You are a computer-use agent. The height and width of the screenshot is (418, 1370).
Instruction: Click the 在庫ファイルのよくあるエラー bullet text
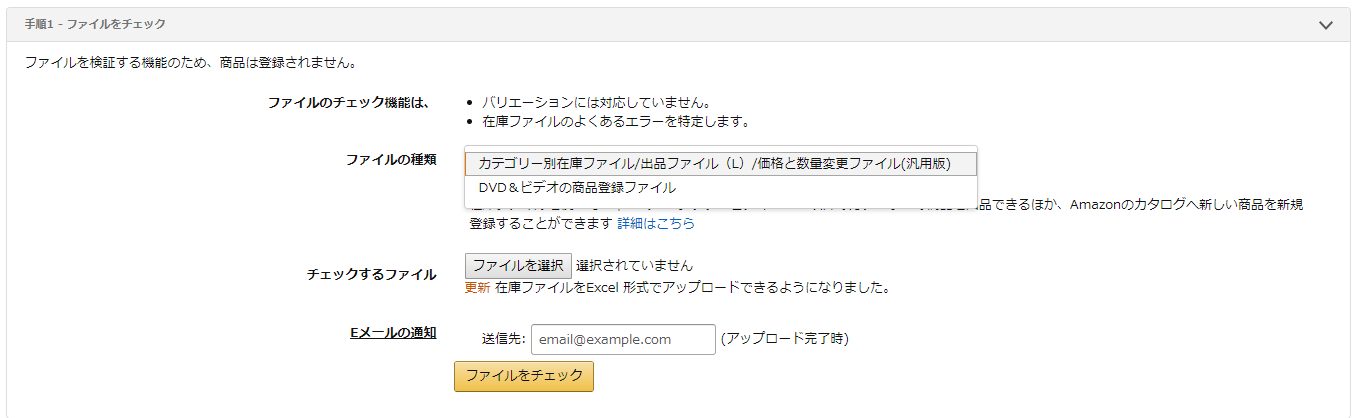tap(615, 122)
